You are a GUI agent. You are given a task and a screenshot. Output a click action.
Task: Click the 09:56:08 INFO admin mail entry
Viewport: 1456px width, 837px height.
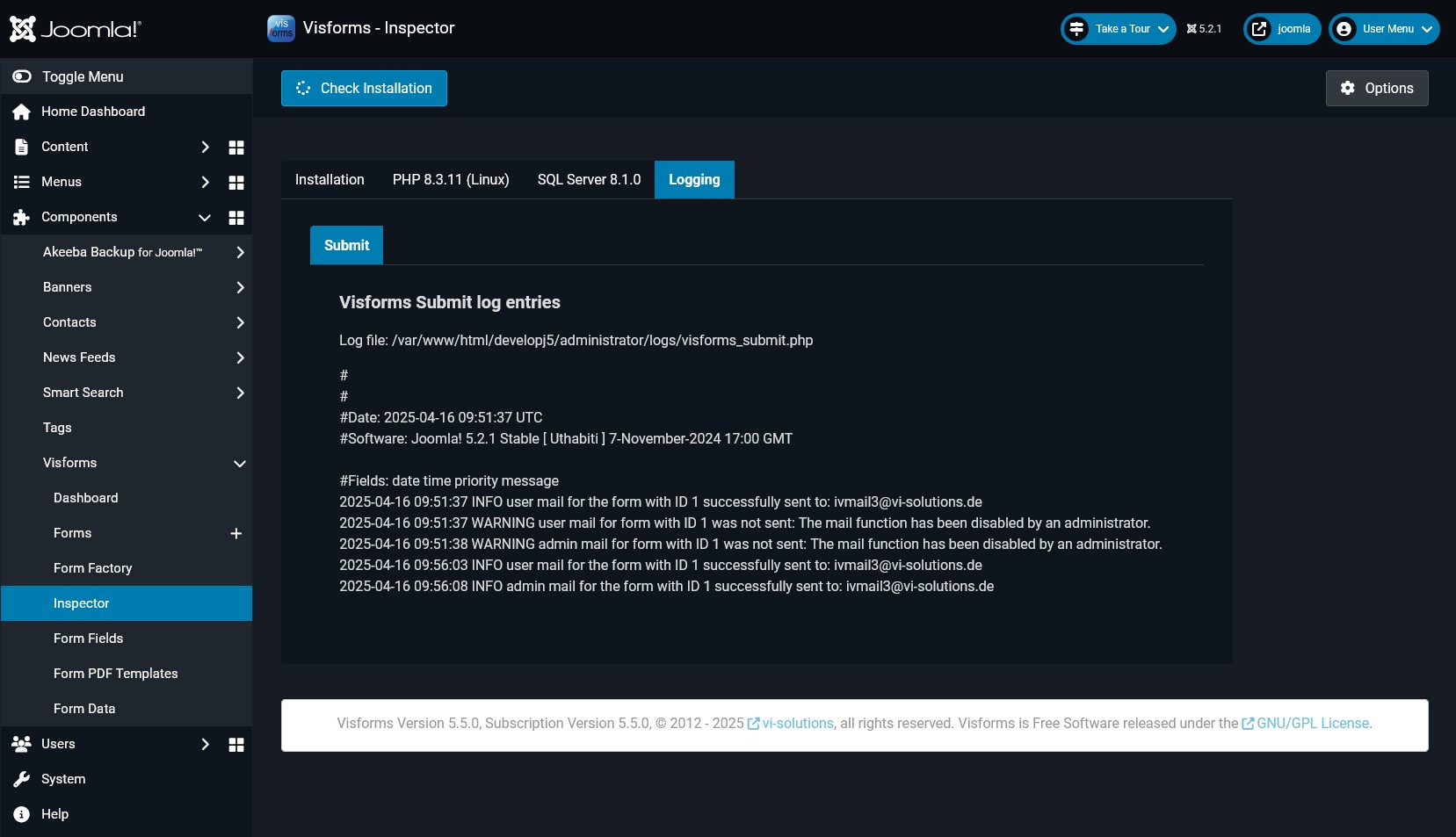point(667,586)
